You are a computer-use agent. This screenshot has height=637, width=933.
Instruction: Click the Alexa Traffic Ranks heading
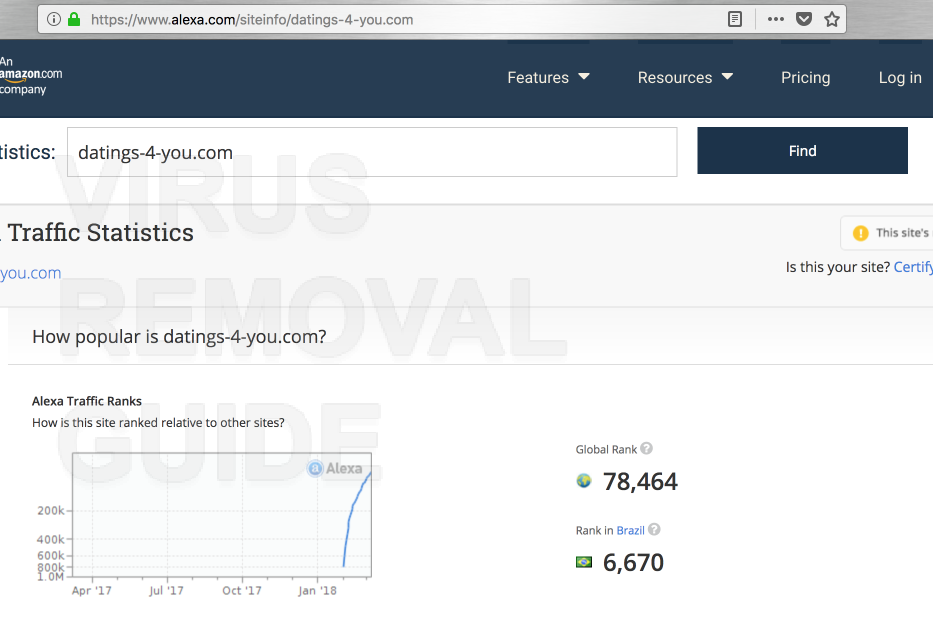[x=87, y=401]
